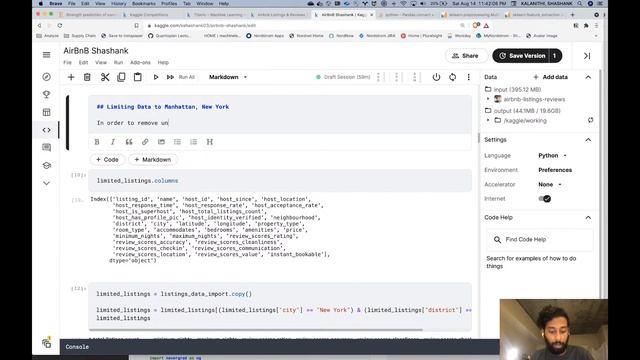Image resolution: width=640 pixels, height=360 pixels.
Task: Click the Find Code Help search field
Action: click(540, 240)
